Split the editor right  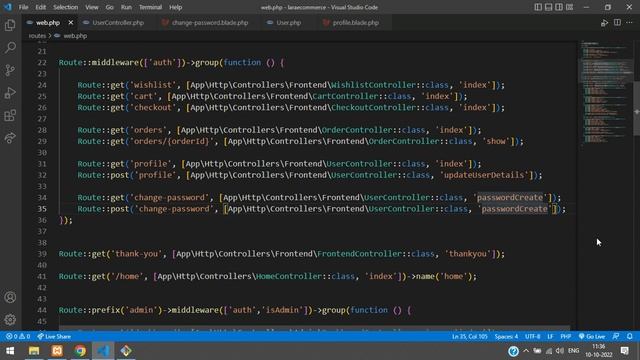click(617, 23)
